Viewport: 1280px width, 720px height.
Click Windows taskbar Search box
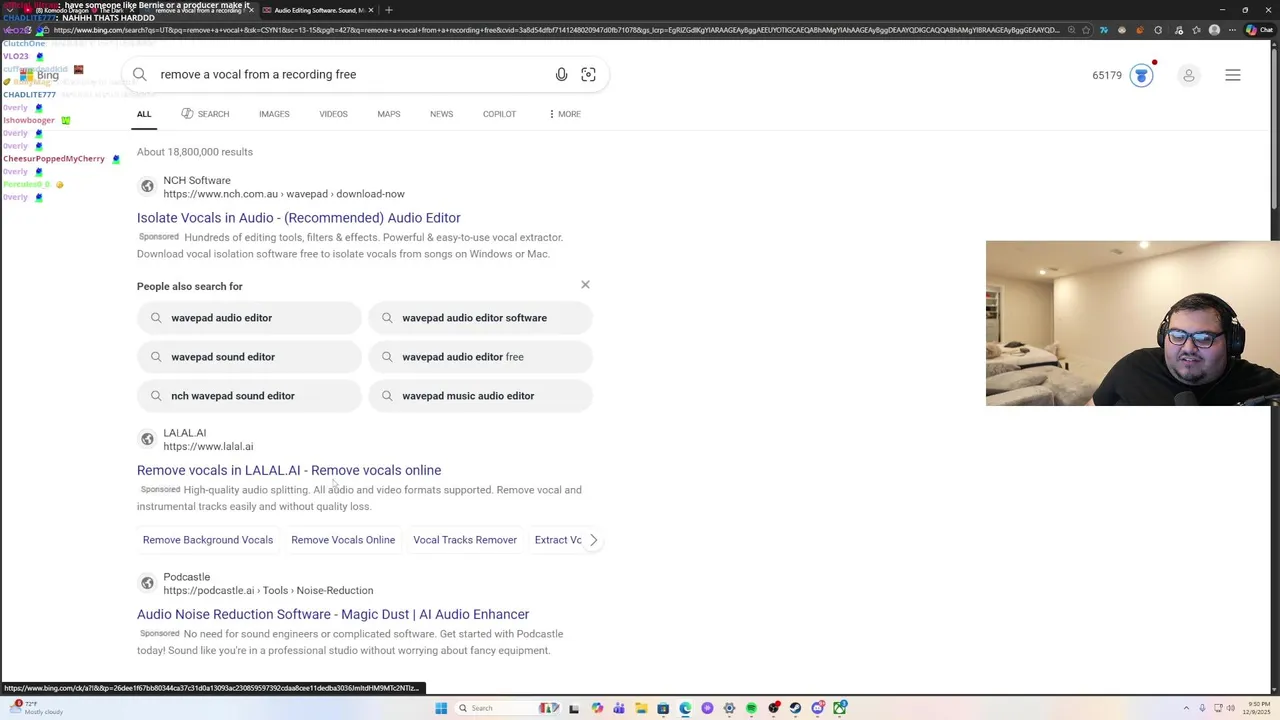coord(505,708)
